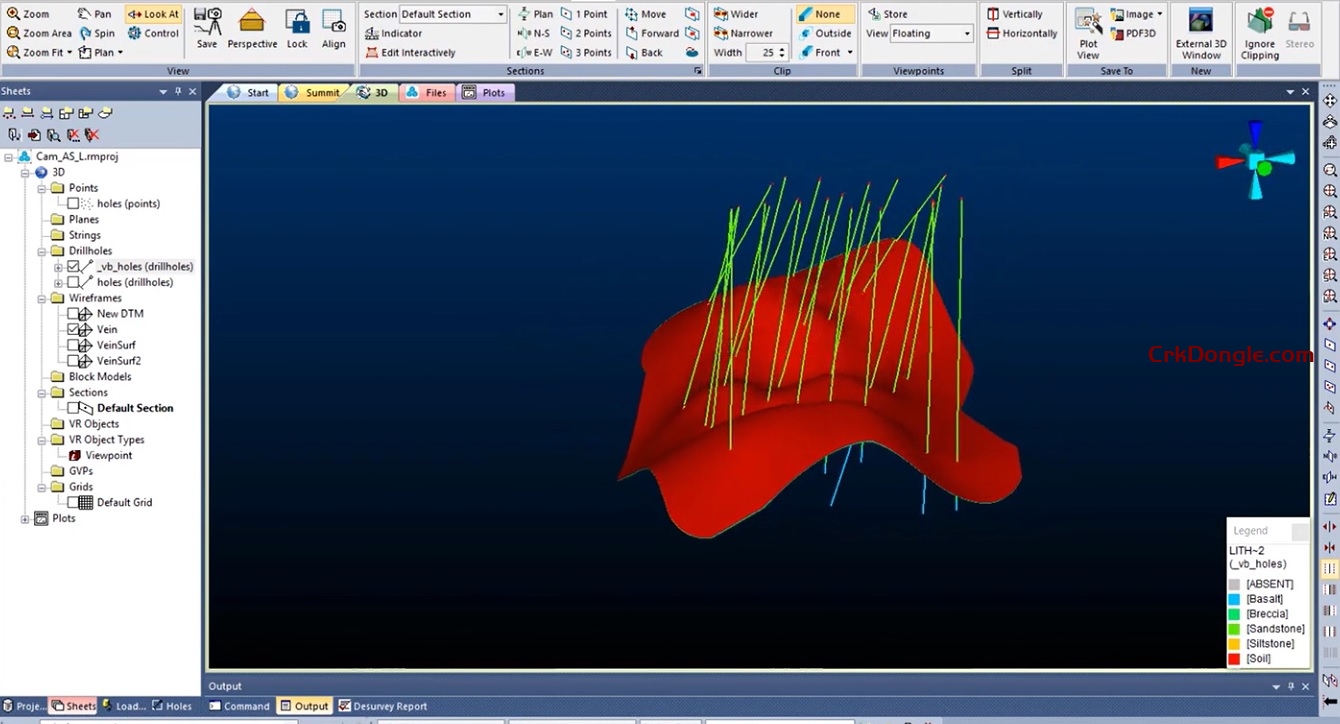Create a new External 3D Window
This screenshot has height=724, width=1340.
[1199, 33]
